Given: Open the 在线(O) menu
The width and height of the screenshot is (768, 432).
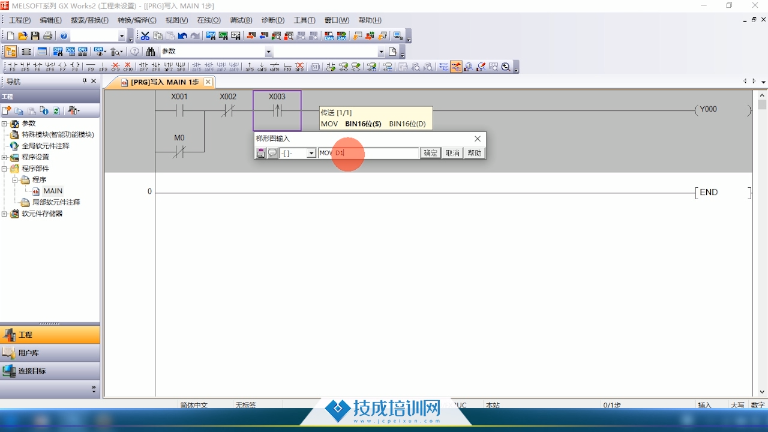Looking at the screenshot, I should [x=209, y=20].
